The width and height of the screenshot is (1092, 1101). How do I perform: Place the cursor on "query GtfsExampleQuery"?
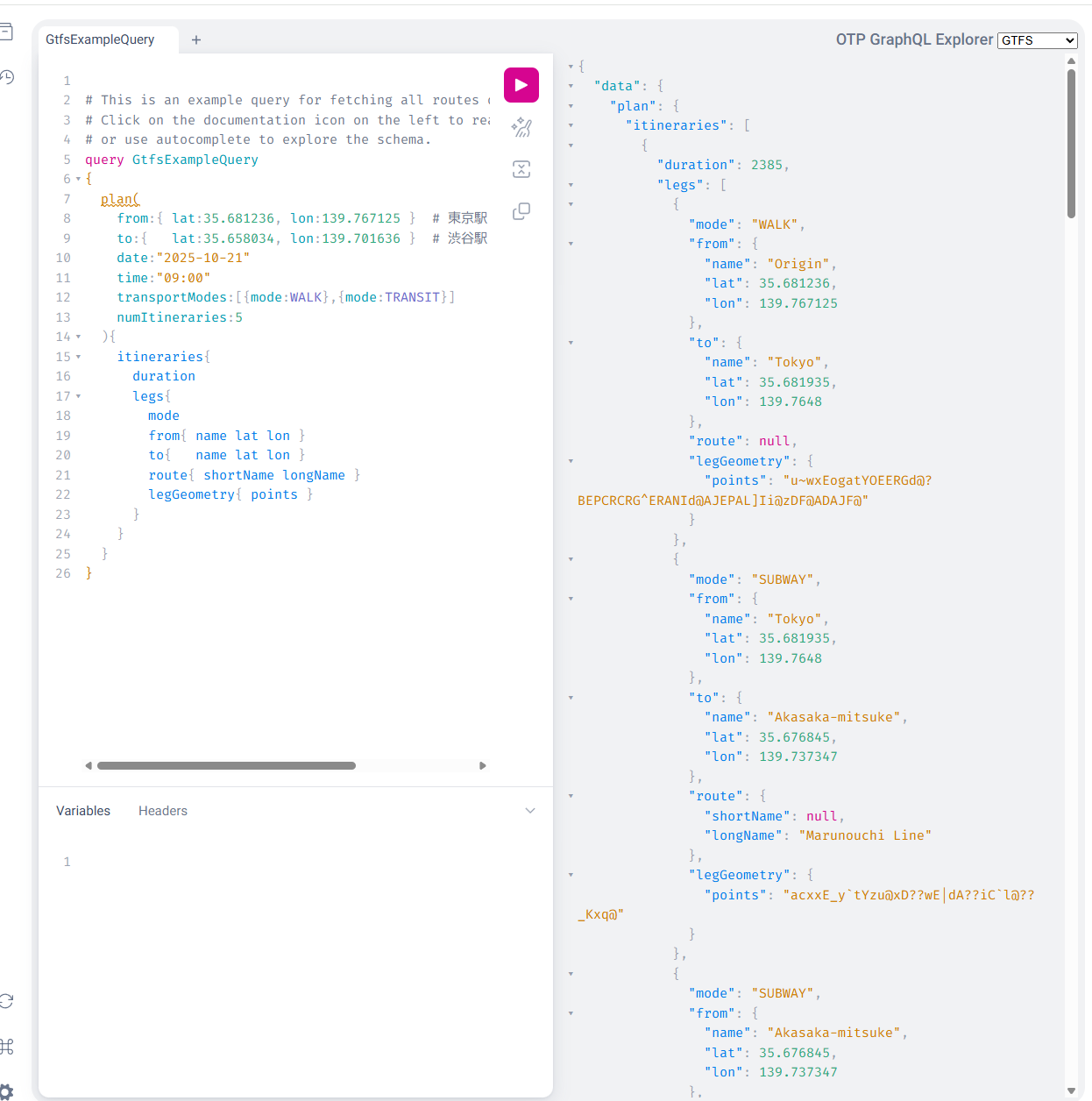172,160
